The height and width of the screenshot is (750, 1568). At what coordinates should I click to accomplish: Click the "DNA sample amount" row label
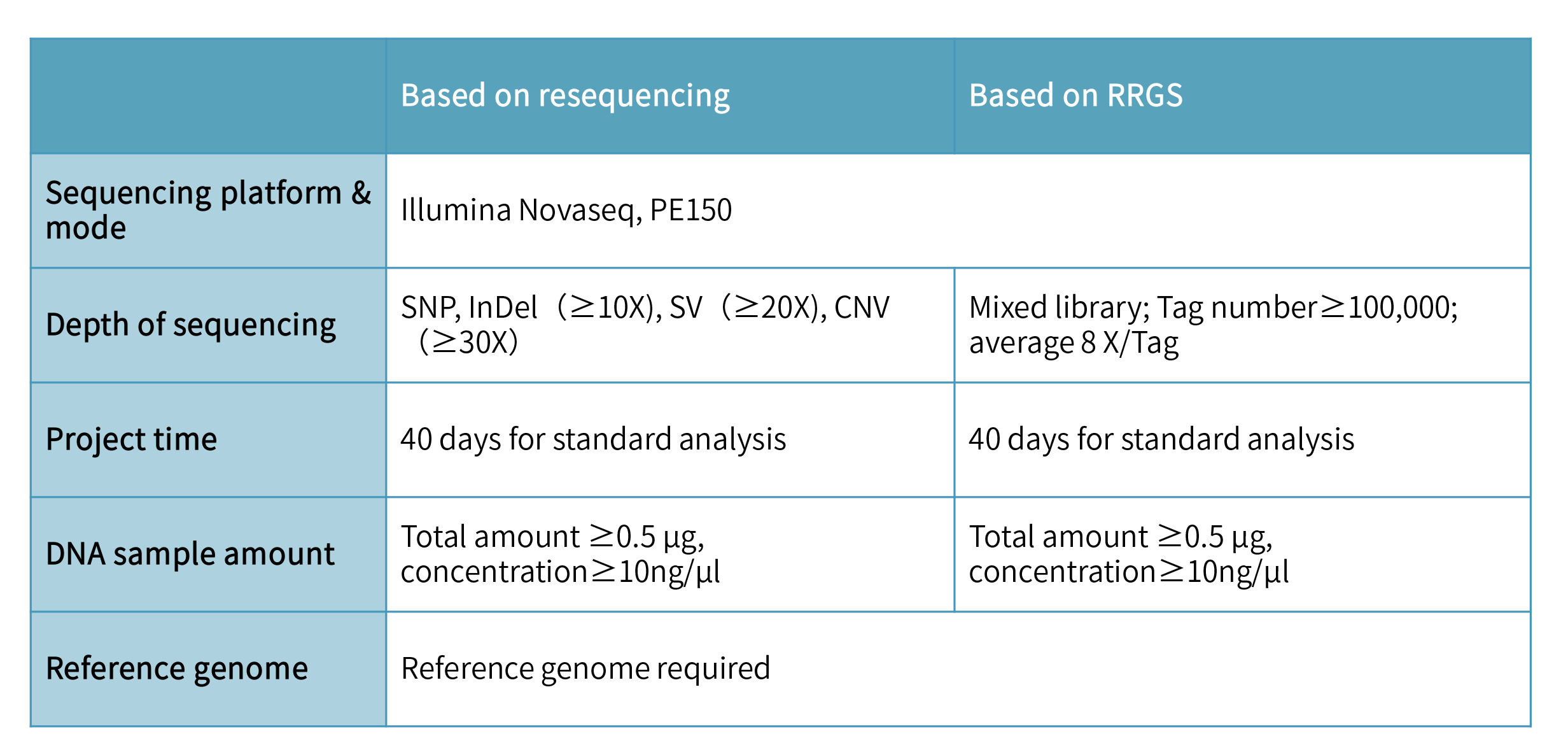tap(190, 554)
